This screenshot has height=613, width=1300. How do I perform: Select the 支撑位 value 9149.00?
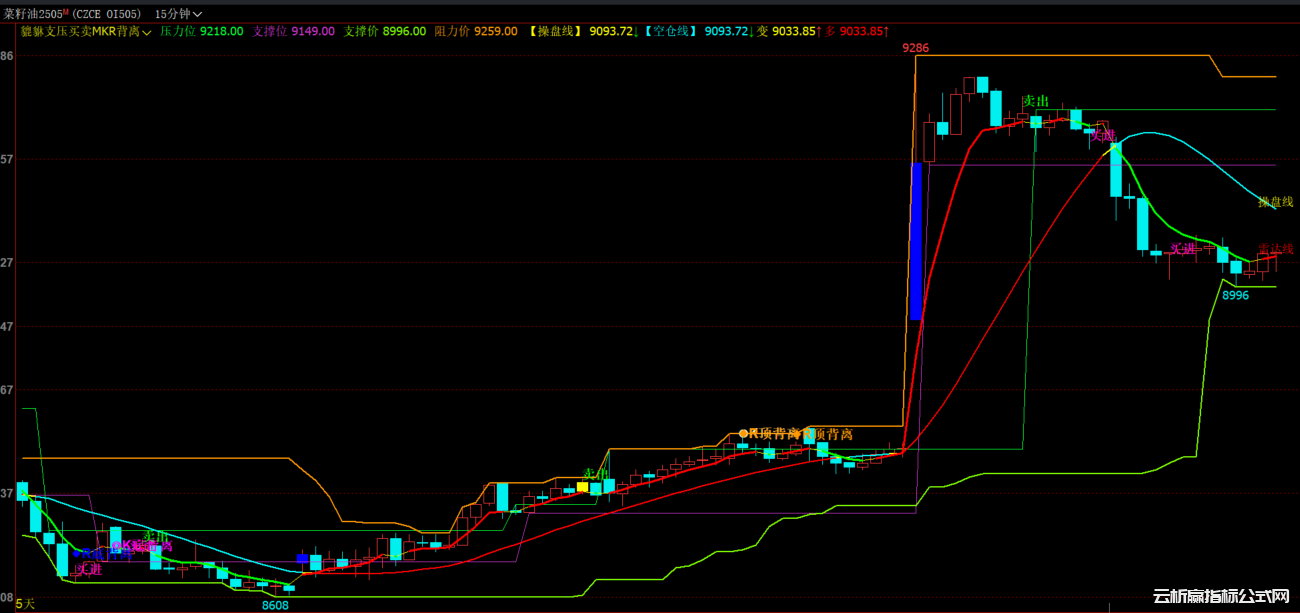coord(313,31)
